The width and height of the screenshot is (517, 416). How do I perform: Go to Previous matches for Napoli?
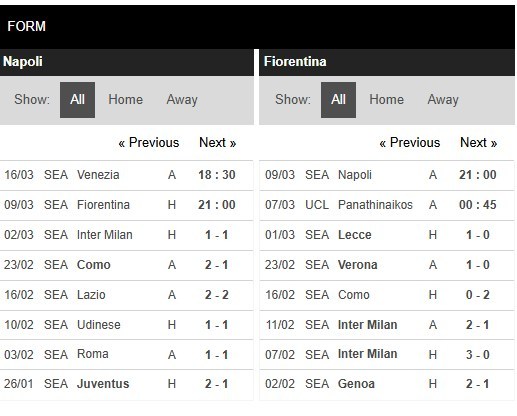(149, 143)
